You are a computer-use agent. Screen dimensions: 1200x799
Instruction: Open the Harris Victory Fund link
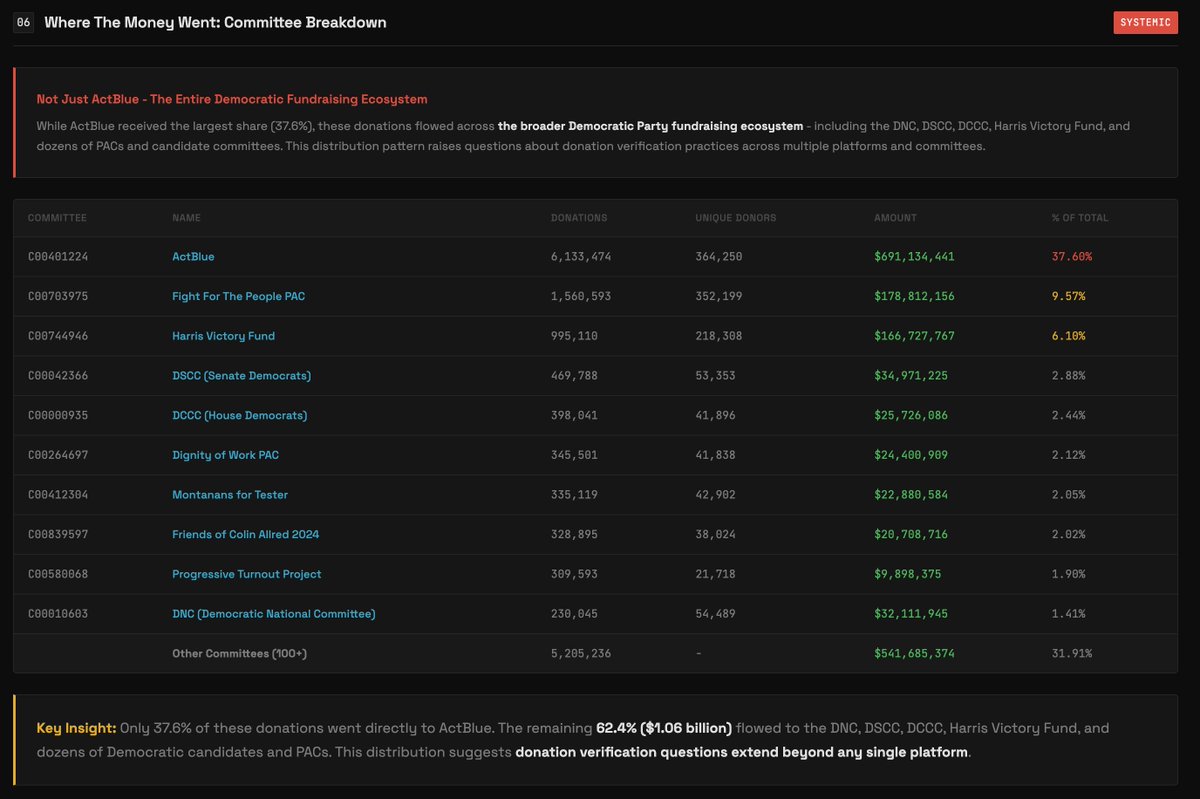click(x=223, y=336)
